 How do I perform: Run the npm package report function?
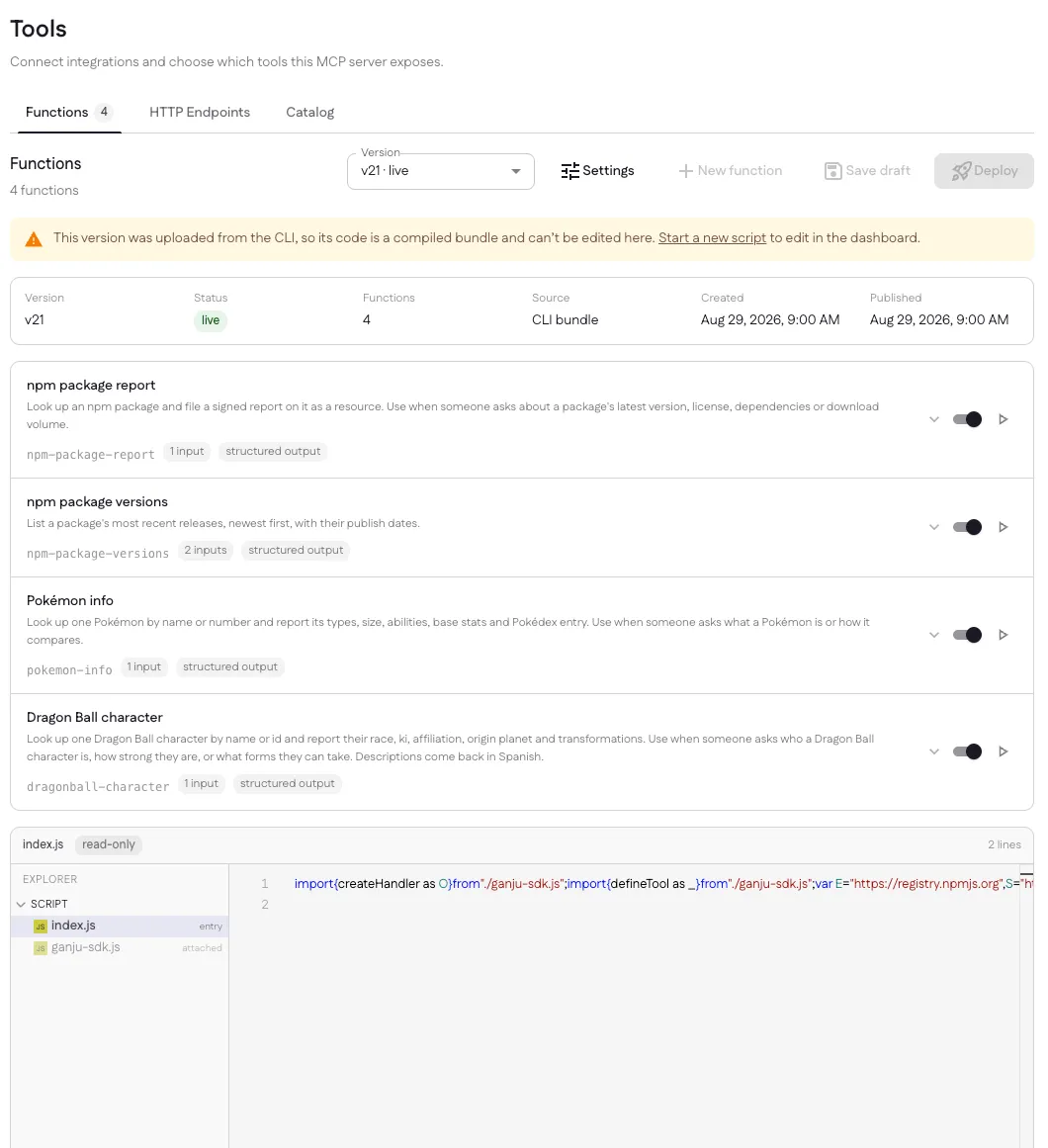pyautogui.click(x=1003, y=419)
